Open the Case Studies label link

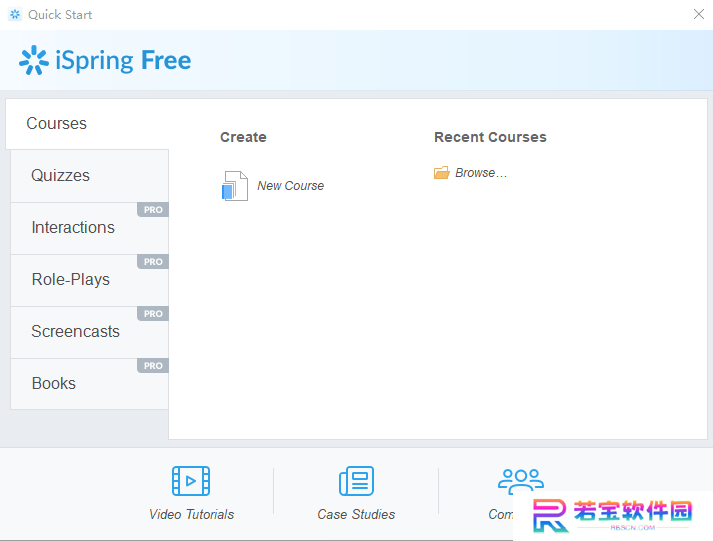point(356,514)
